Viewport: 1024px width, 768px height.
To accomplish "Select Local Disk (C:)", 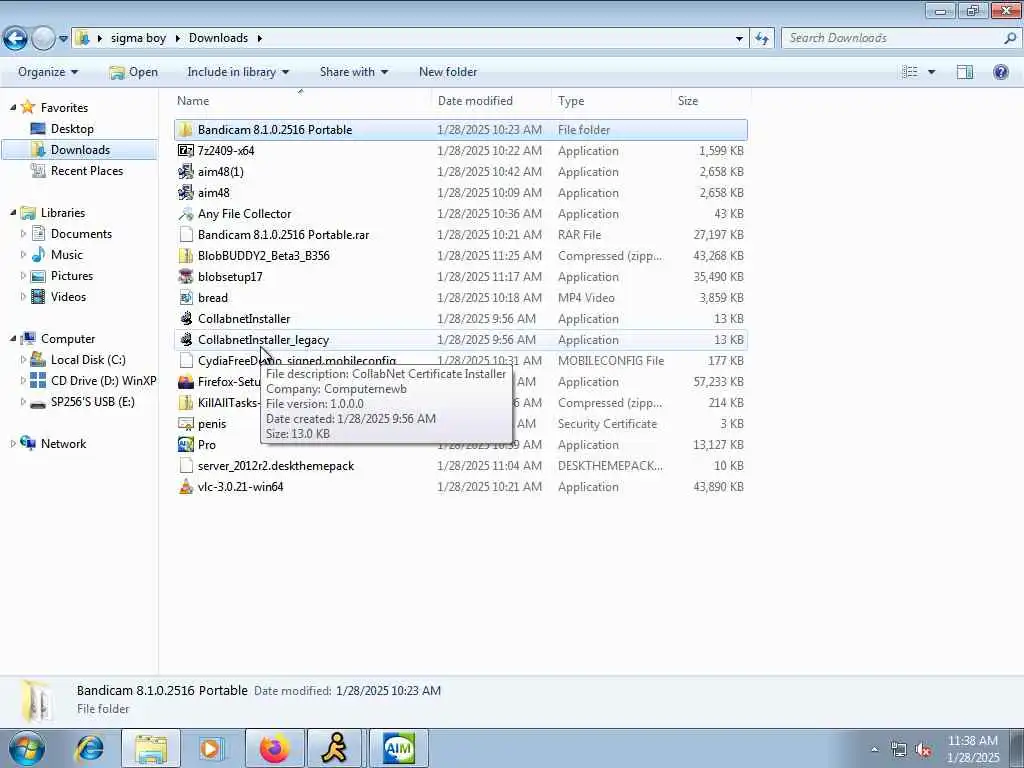I will click(x=88, y=359).
